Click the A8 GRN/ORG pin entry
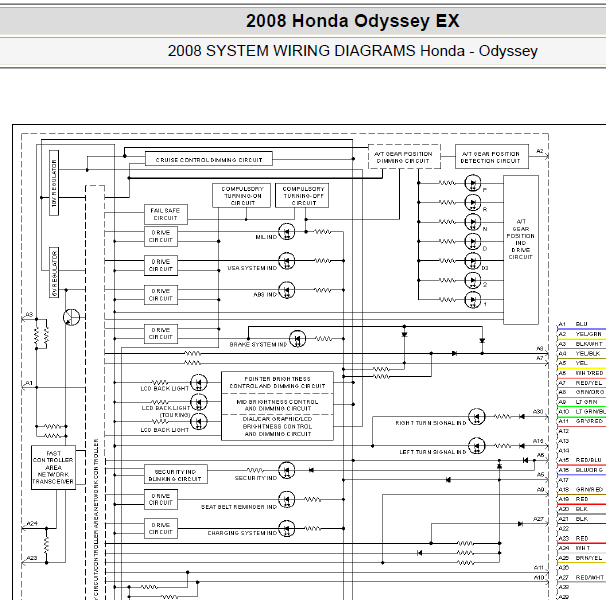Image resolution: width=606 pixels, height=600 pixels. pyautogui.click(x=582, y=392)
